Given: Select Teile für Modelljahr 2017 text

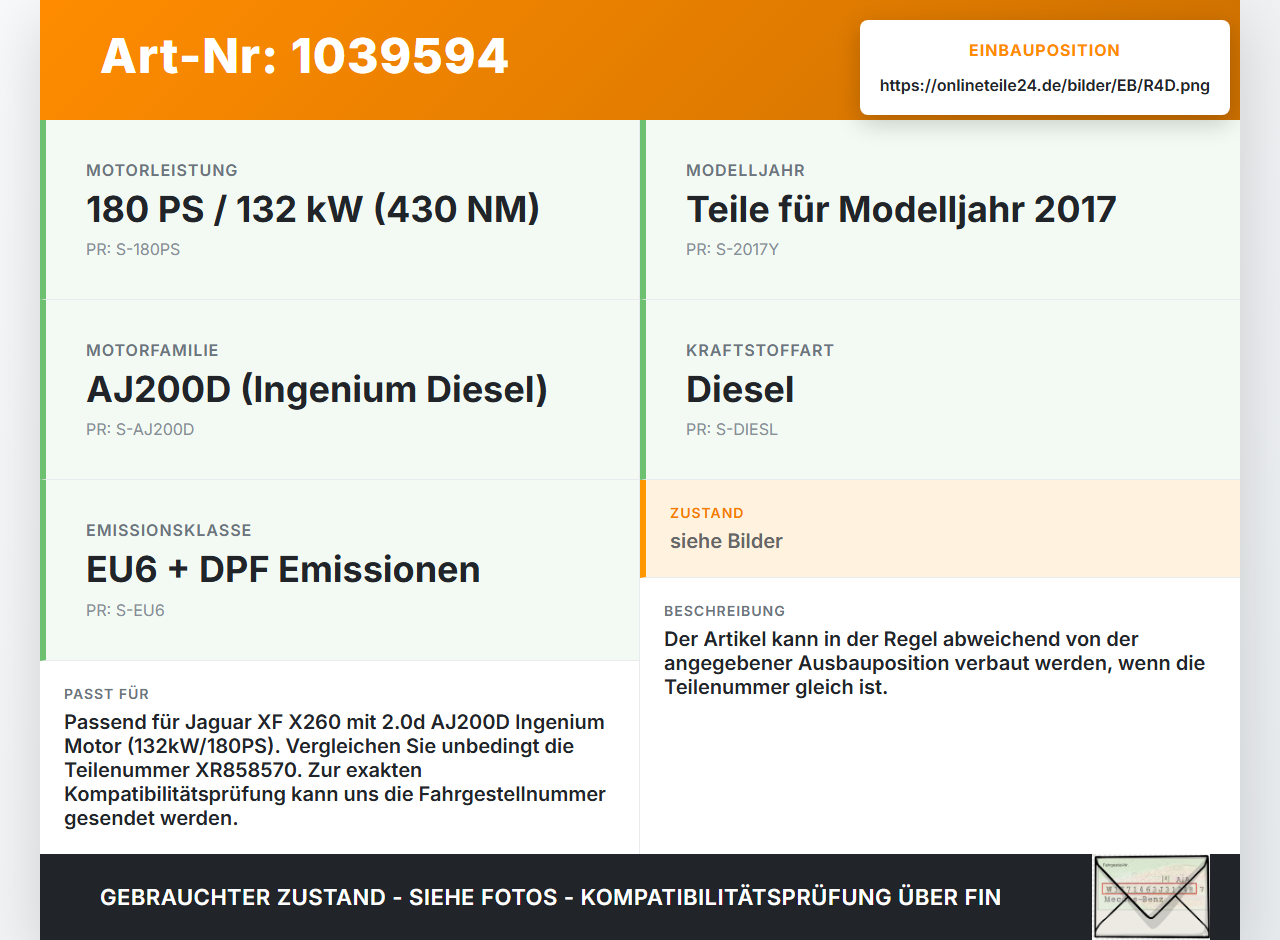Looking at the screenshot, I should tap(901, 209).
